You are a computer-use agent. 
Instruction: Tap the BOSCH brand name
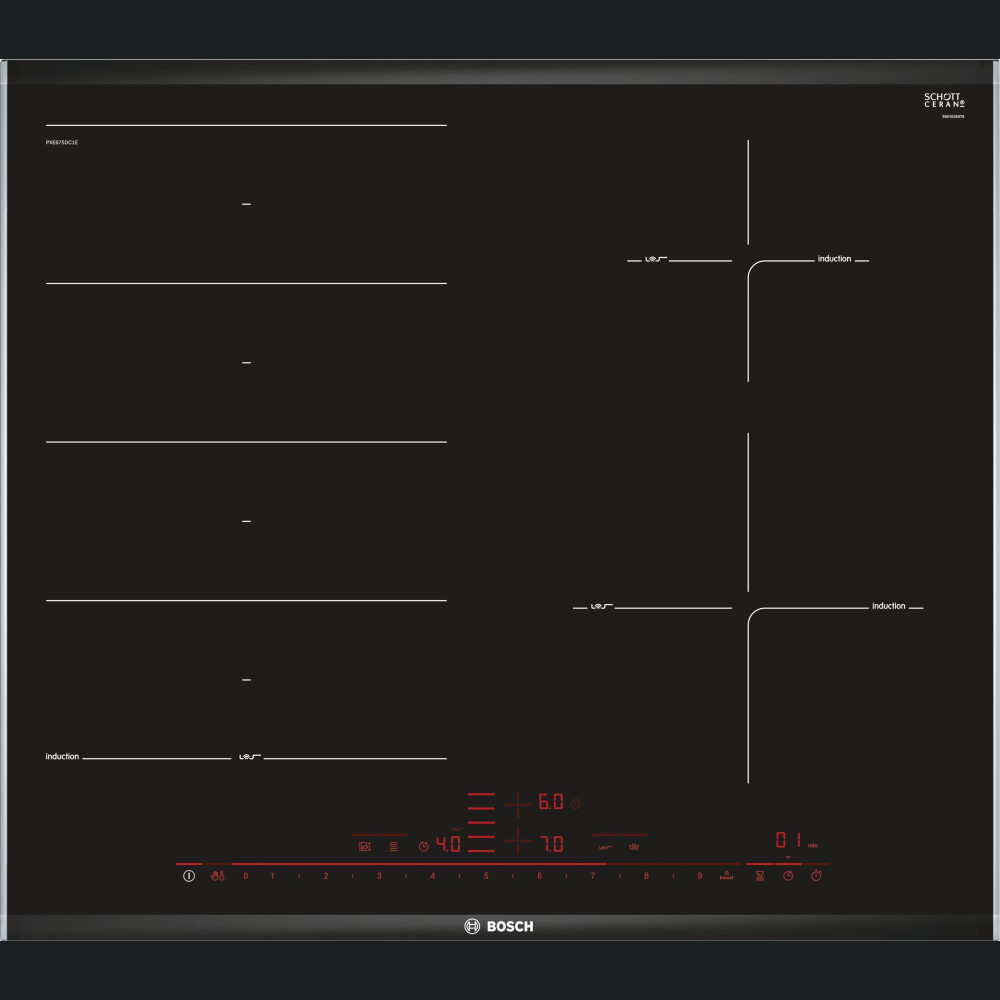(510, 926)
